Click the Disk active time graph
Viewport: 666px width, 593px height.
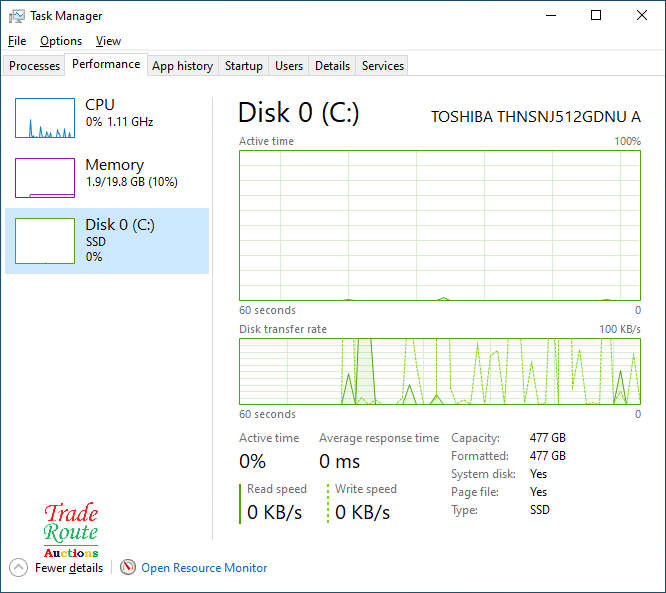click(x=440, y=225)
